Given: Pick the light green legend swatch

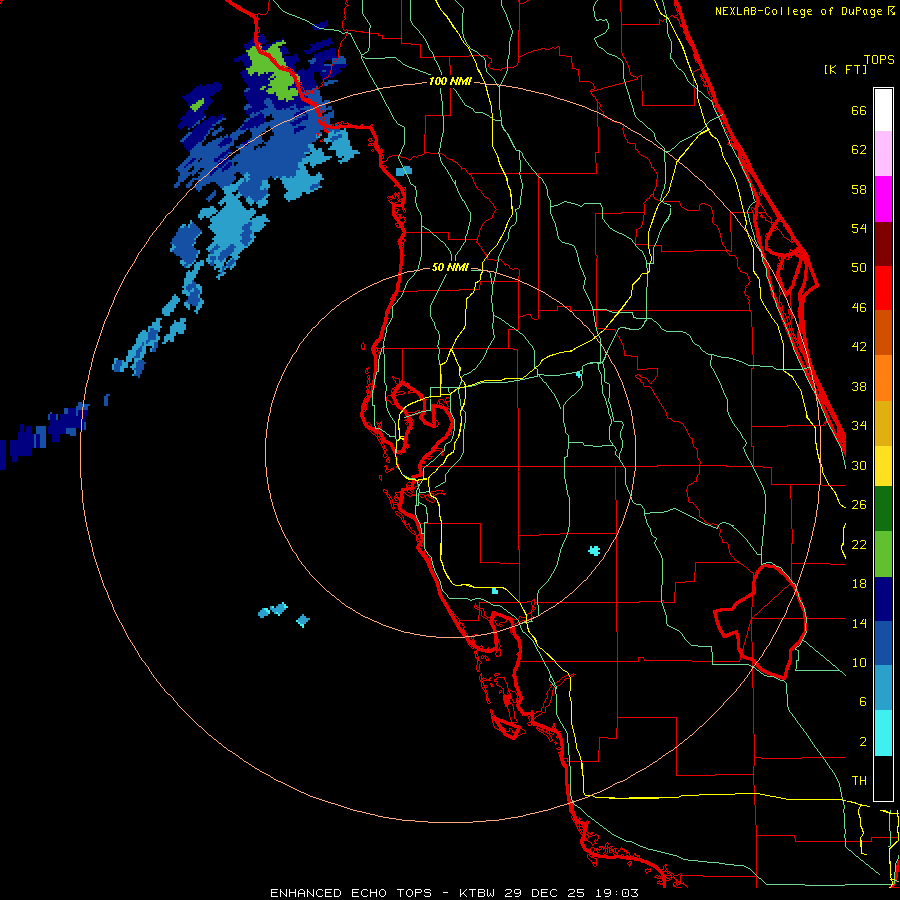Looking at the screenshot, I should (883, 554).
